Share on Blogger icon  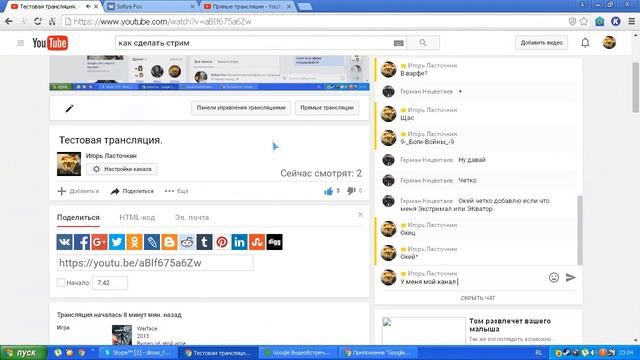[x=169, y=242]
